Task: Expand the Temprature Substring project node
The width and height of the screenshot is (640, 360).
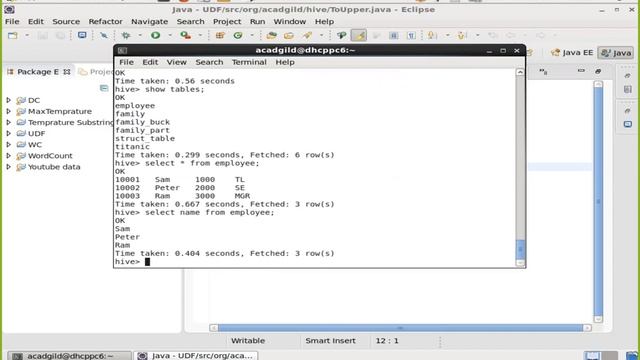Action: 9,122
